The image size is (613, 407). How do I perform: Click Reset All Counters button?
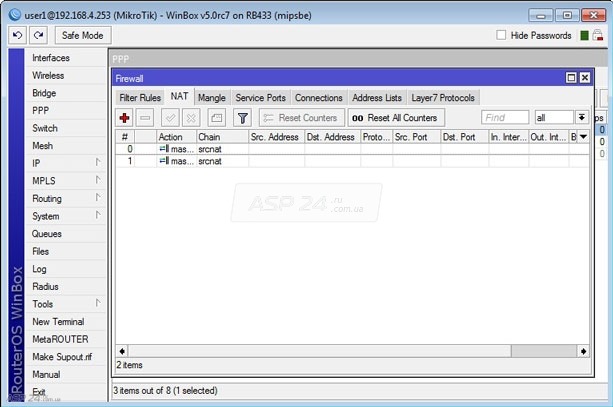[x=396, y=118]
